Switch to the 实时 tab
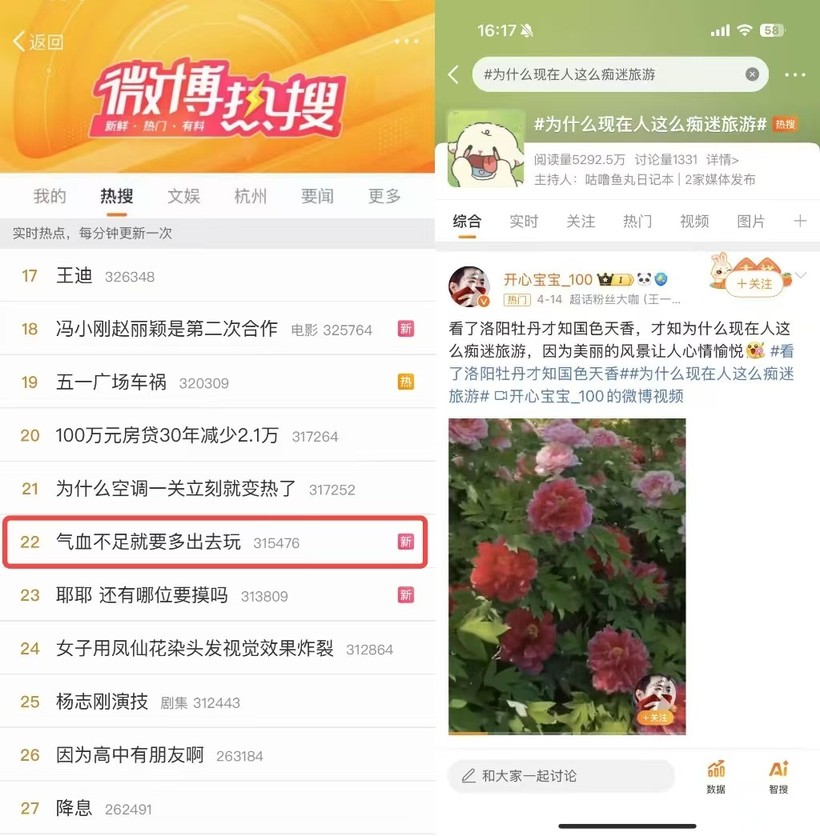The width and height of the screenshot is (820, 836). [524, 221]
